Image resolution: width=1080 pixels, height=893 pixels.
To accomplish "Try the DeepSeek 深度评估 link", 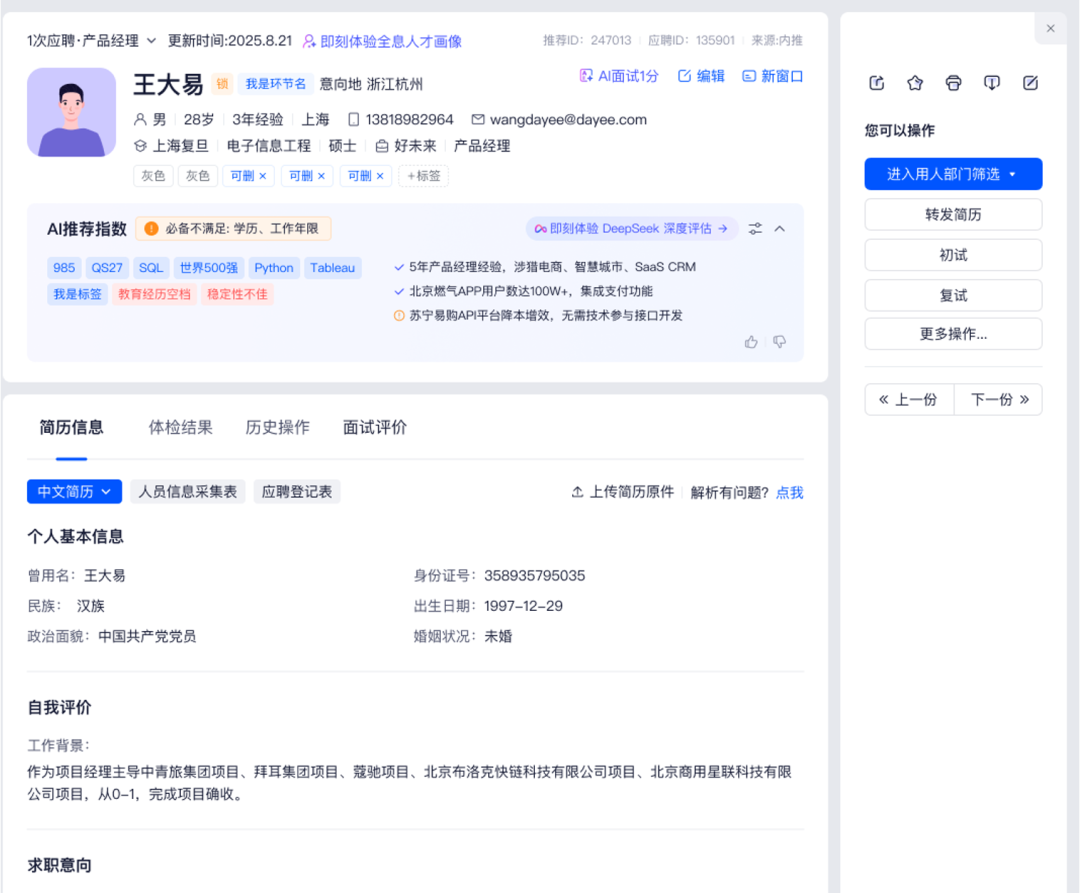I will 632,229.
